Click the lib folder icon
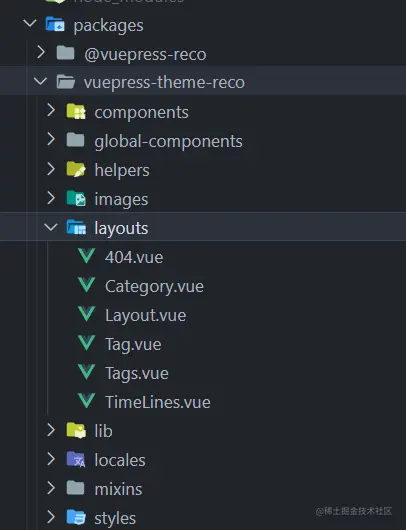406x530 pixels. click(76, 430)
